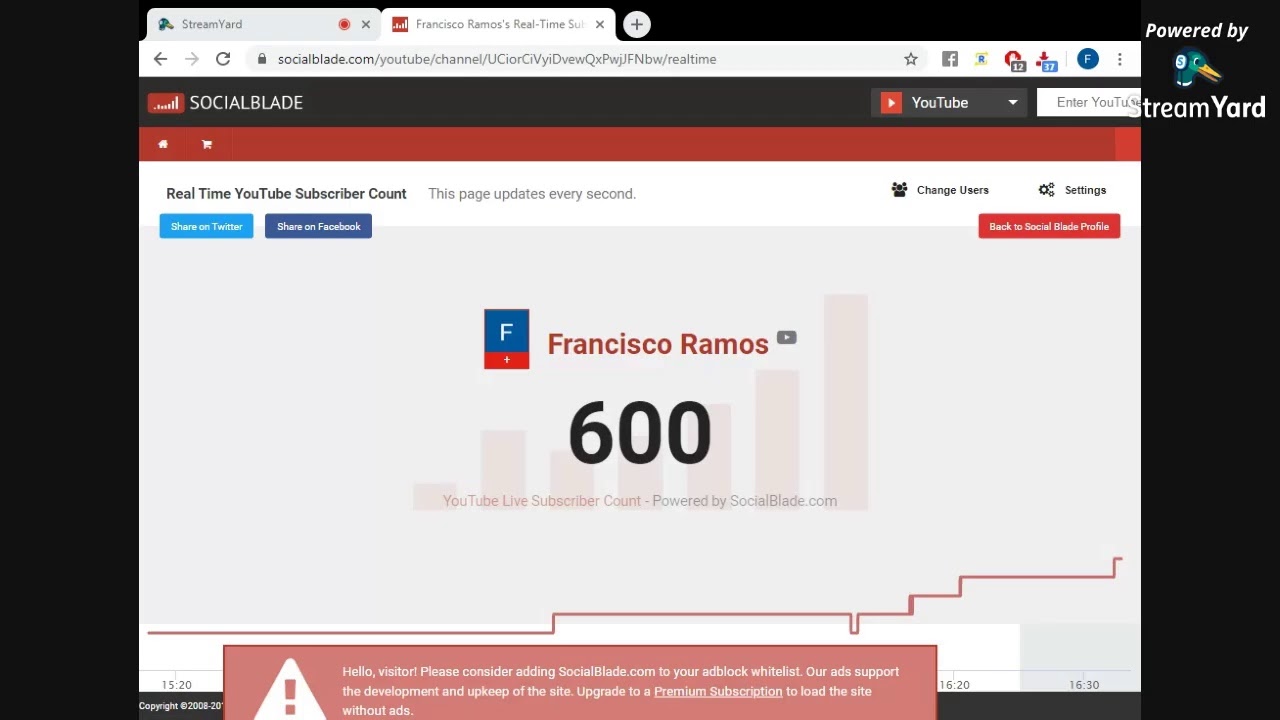Click the 15:20 time label on the chart

[176, 685]
